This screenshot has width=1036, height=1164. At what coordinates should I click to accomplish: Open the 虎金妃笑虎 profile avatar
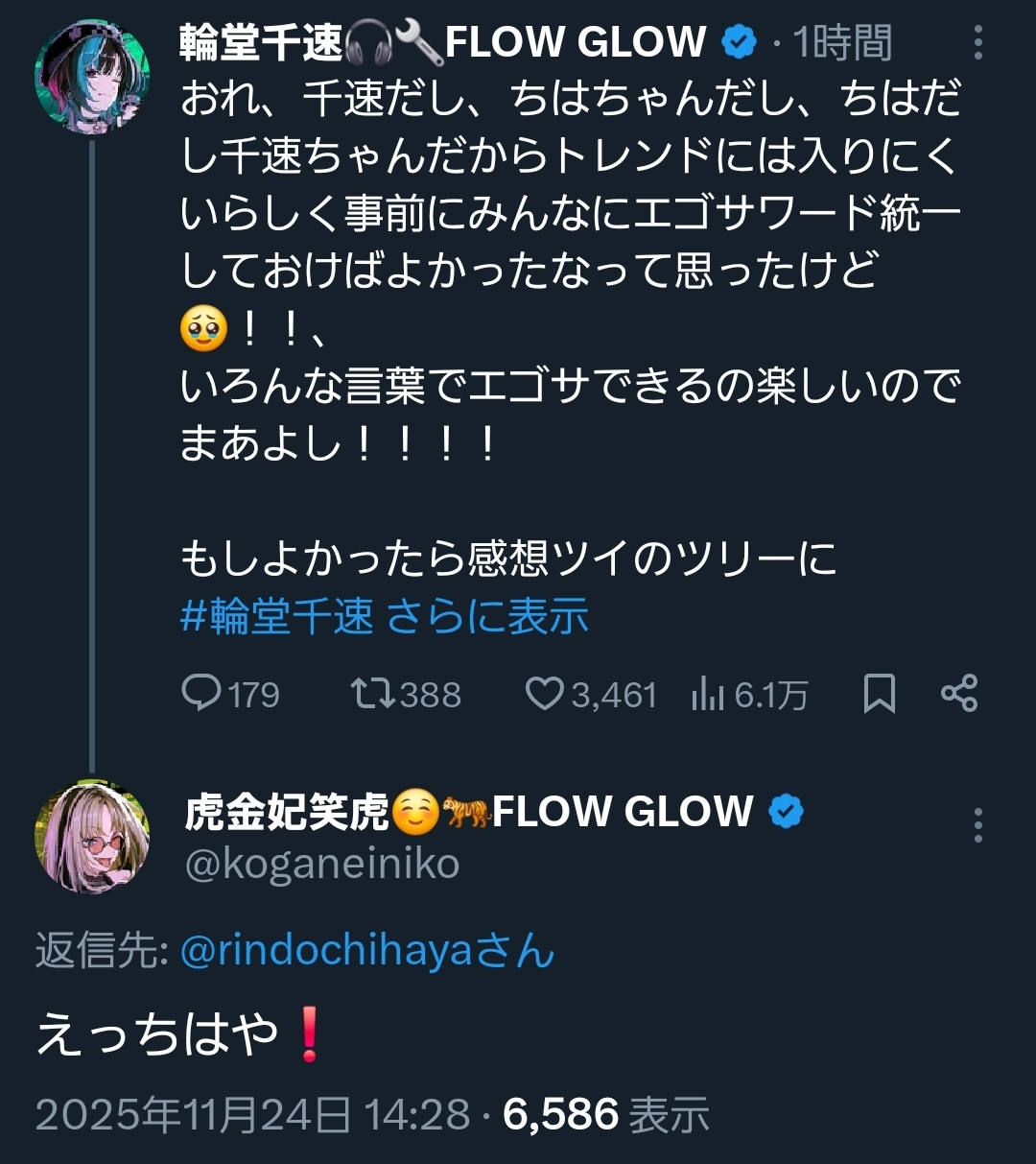[91, 837]
